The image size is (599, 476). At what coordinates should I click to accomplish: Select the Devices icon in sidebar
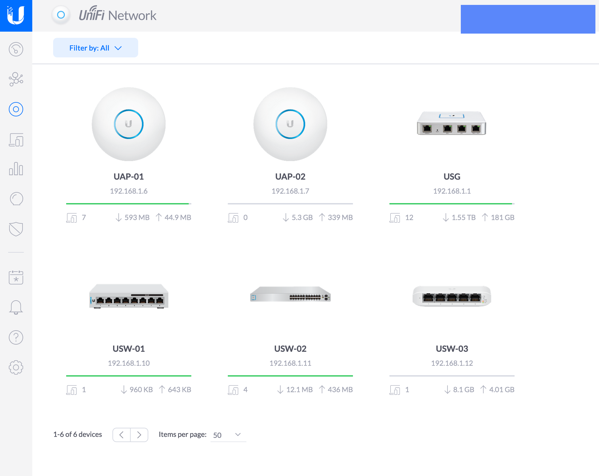[16, 109]
